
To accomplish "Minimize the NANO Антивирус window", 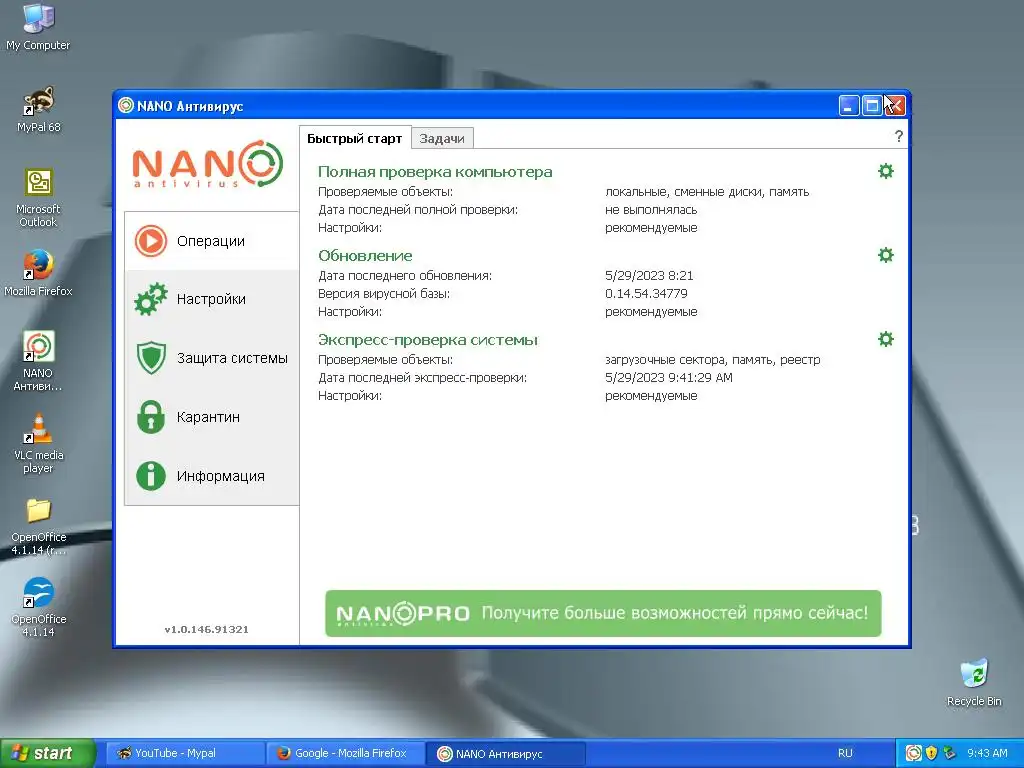I will (x=848, y=105).
